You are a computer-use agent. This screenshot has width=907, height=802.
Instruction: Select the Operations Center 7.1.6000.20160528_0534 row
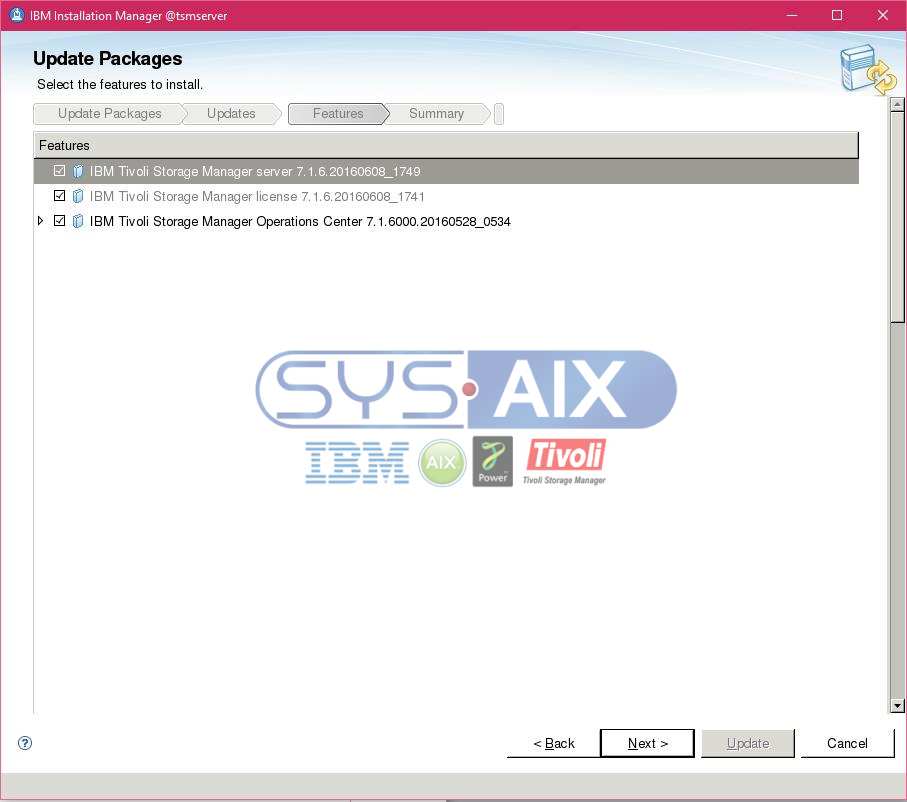[x=446, y=221]
